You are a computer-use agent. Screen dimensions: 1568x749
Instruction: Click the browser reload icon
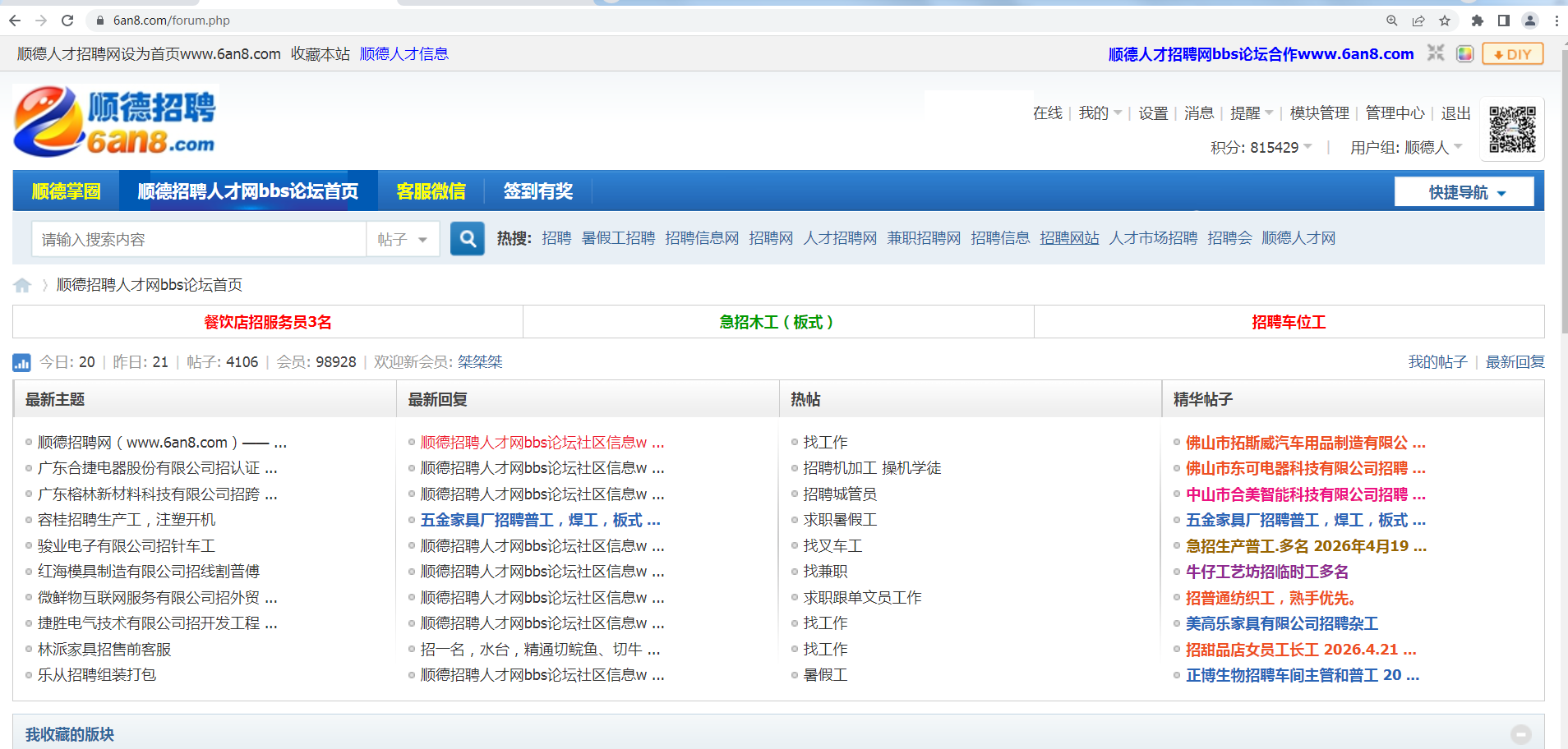67,21
